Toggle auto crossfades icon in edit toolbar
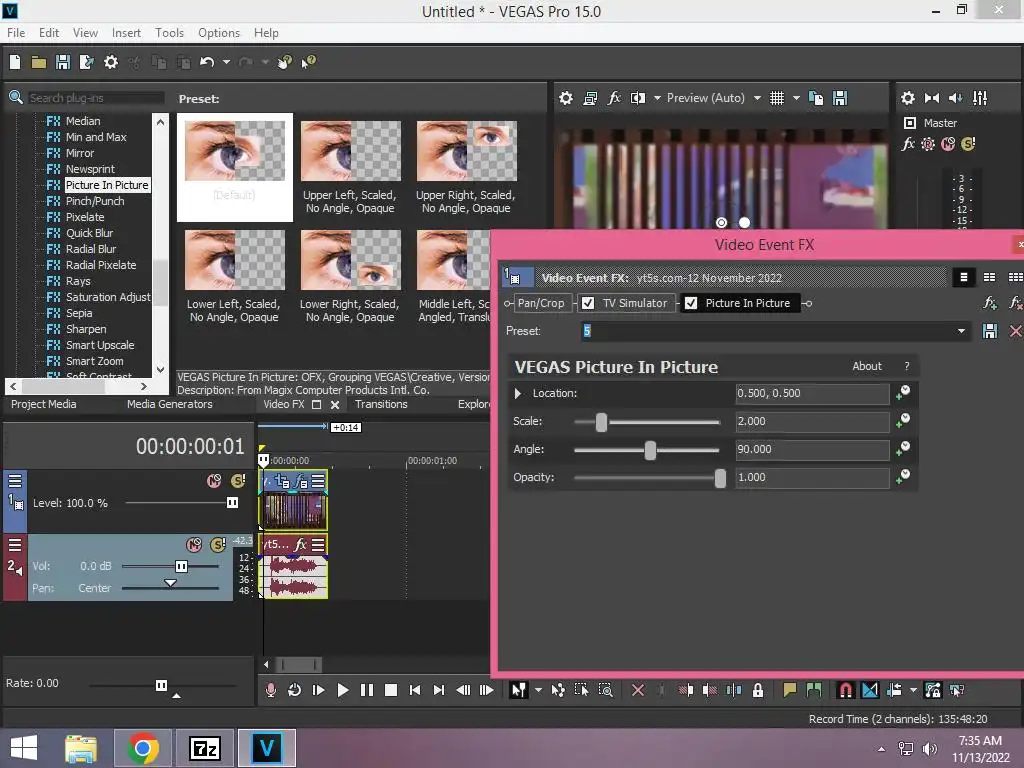 coord(870,690)
